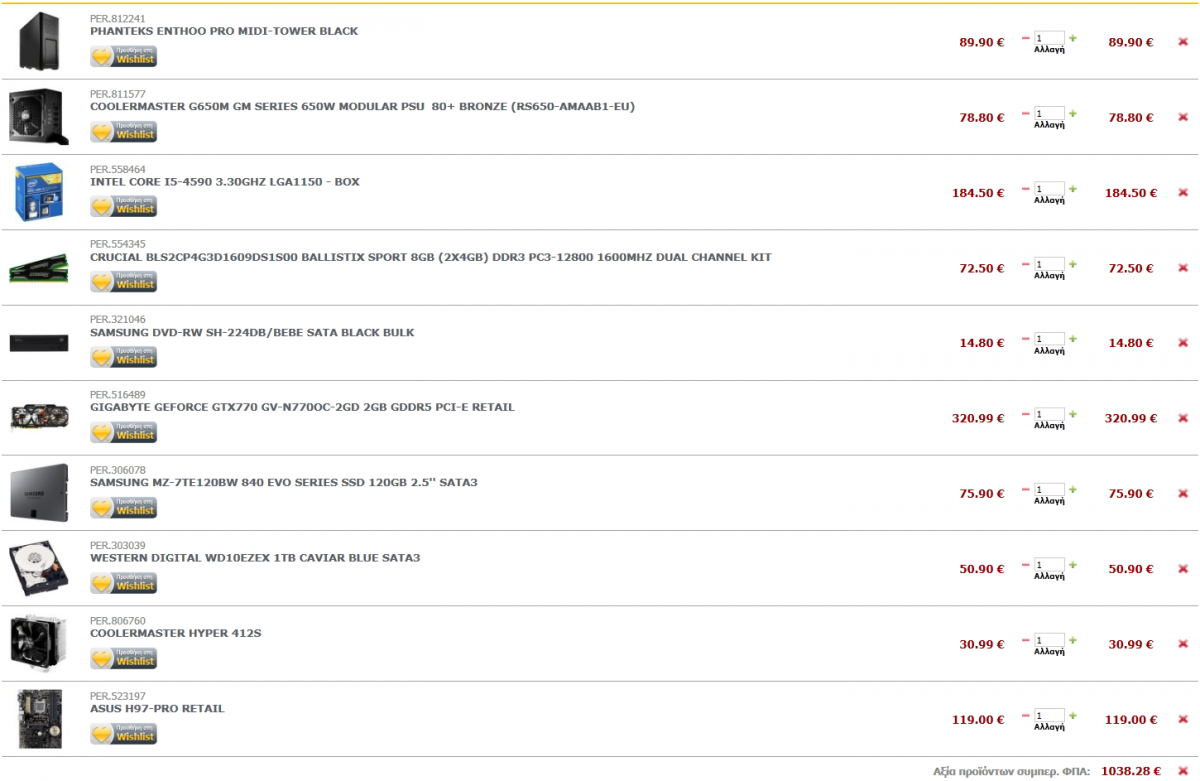Remove Samsung DVD-RW drive from cart
1200x781 pixels.
pyautogui.click(x=1183, y=343)
